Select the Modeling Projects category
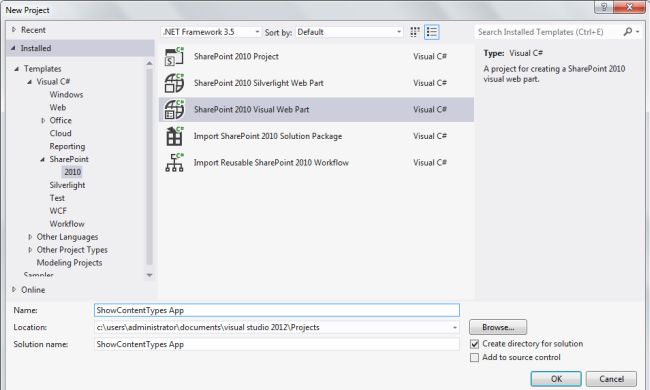This screenshot has height=390, width=650. [69, 263]
